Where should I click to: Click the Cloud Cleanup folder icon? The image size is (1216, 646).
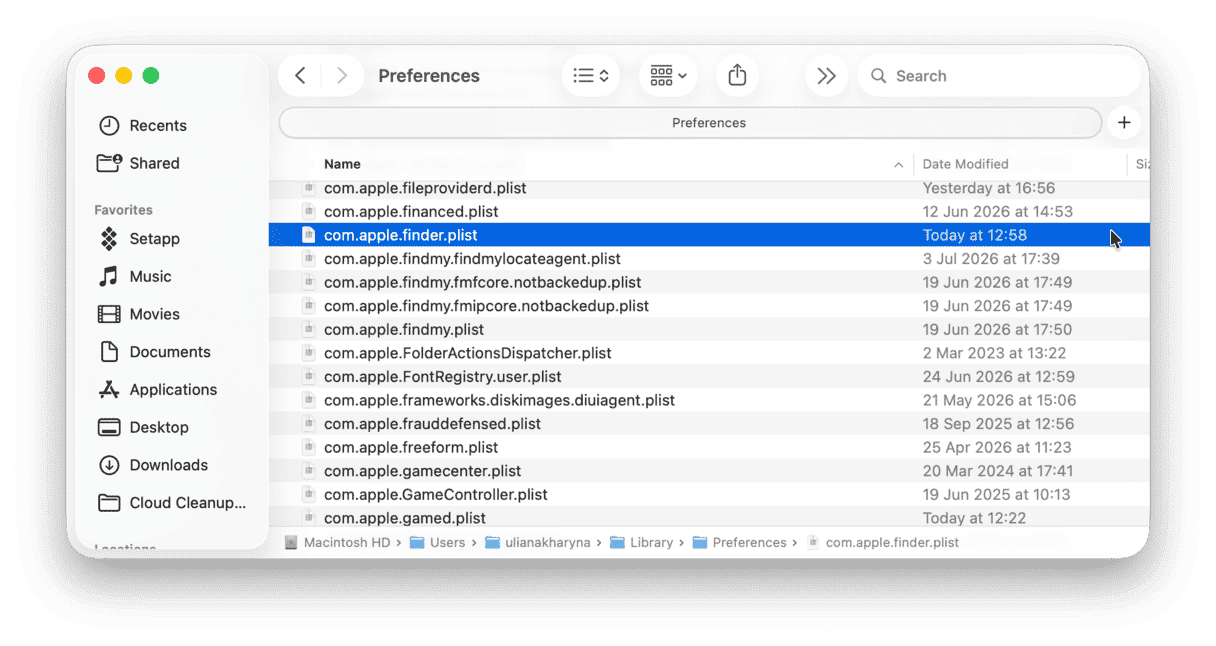tap(109, 503)
